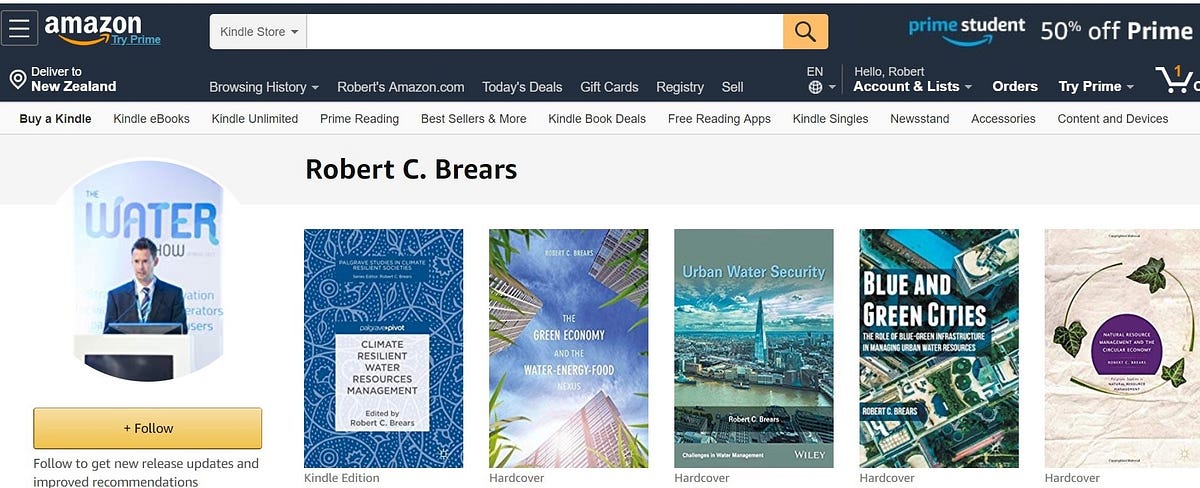Expand the Browsing History dropdown

(264, 87)
